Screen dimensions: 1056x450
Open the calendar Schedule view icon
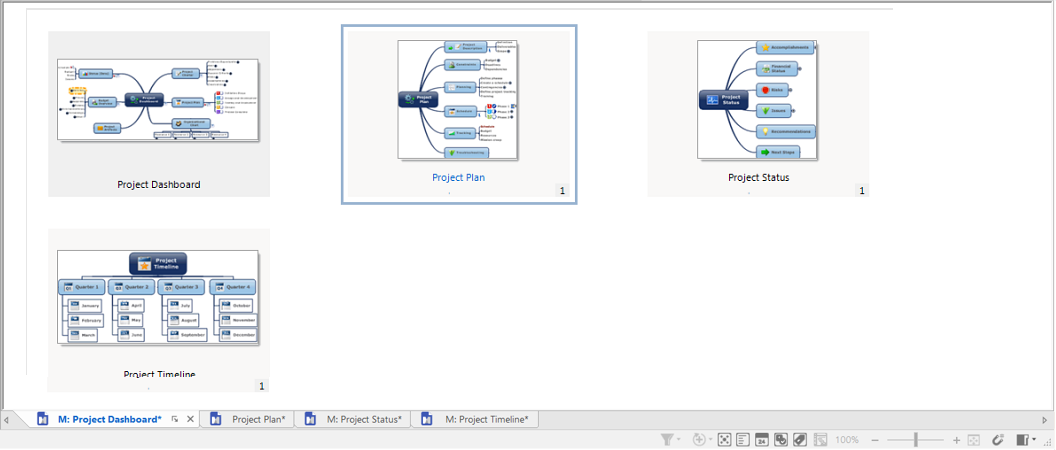point(761,440)
